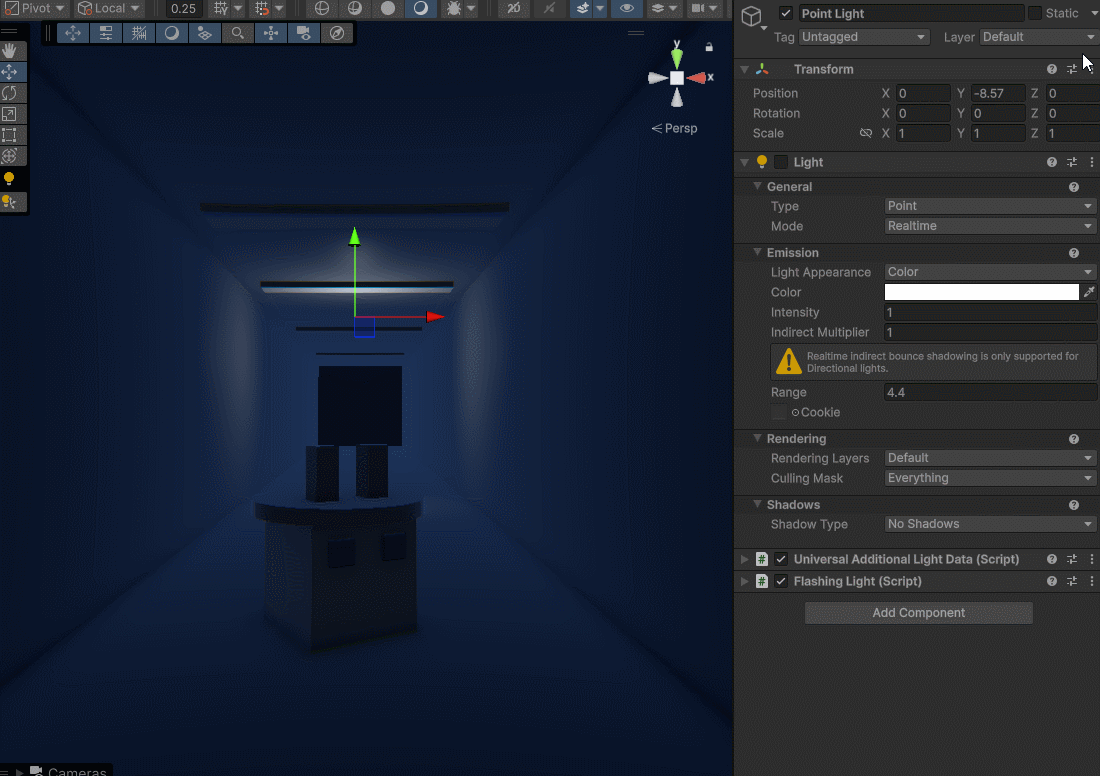Click the Scale proportions link icon

[866, 133]
